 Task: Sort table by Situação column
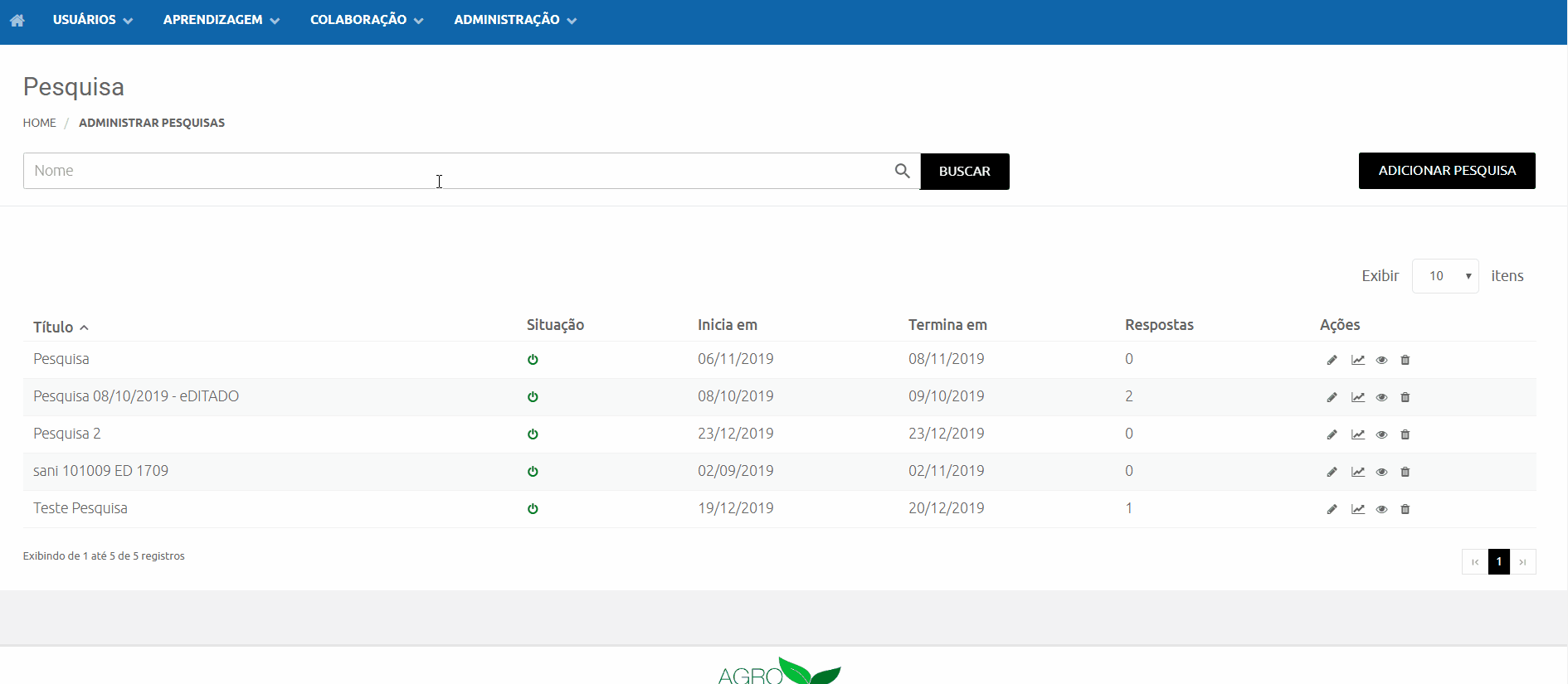[x=555, y=325]
